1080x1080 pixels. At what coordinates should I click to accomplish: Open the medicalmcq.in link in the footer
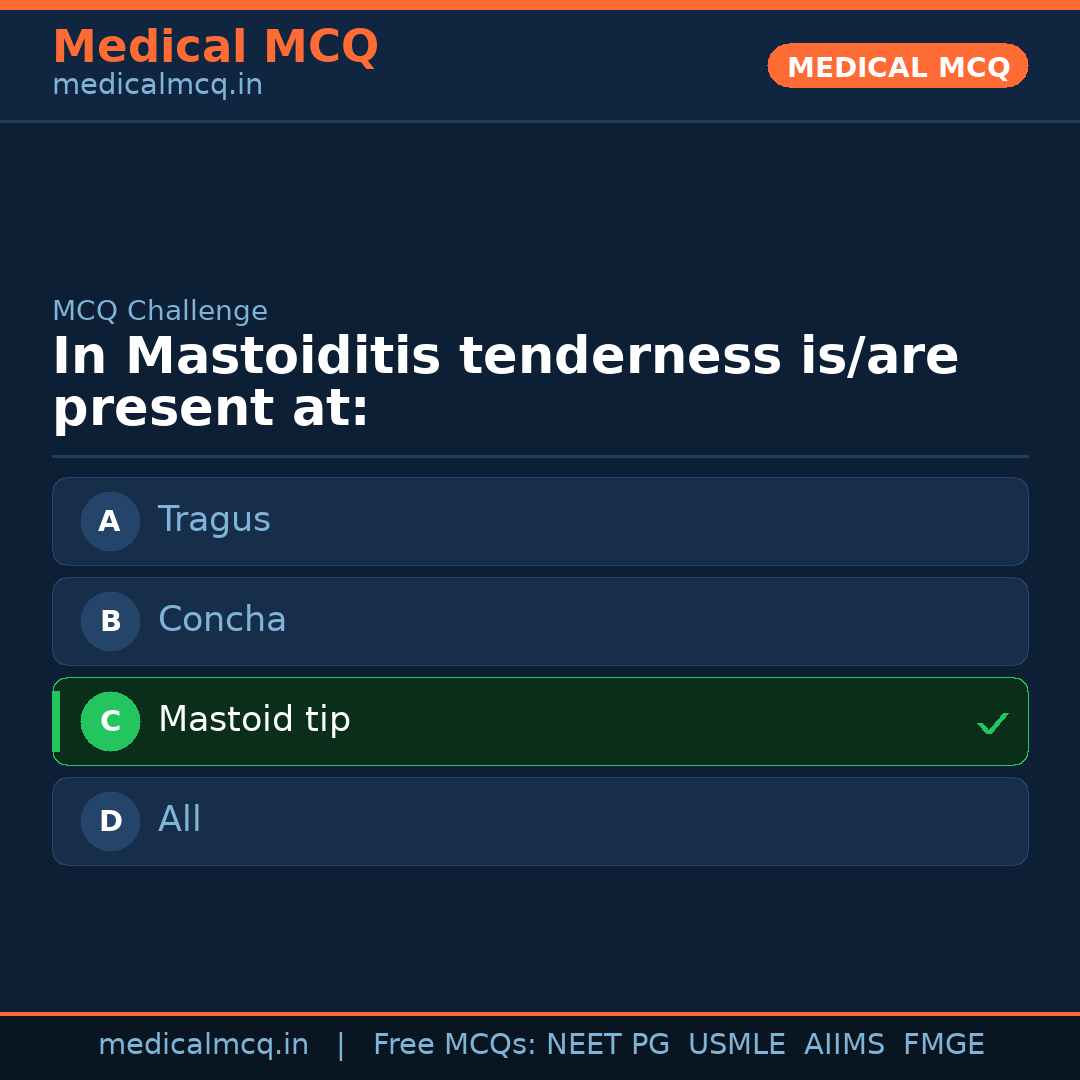click(x=203, y=1045)
